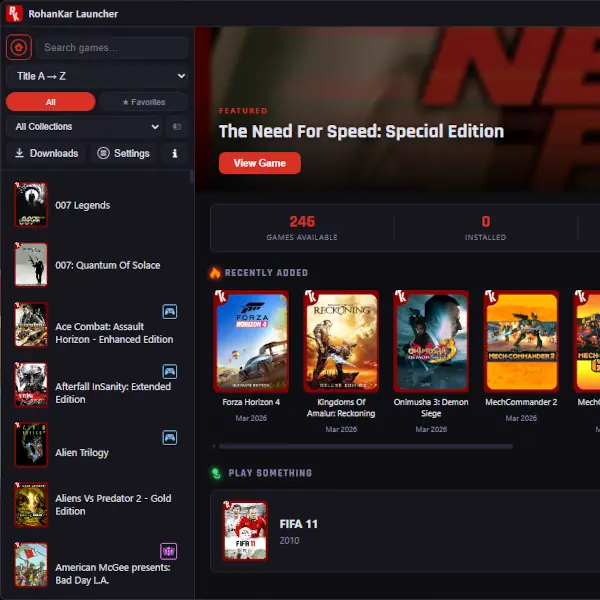This screenshot has height=600, width=600.
Task: Open the collection manager icon beside All Collections
Action: 177,127
